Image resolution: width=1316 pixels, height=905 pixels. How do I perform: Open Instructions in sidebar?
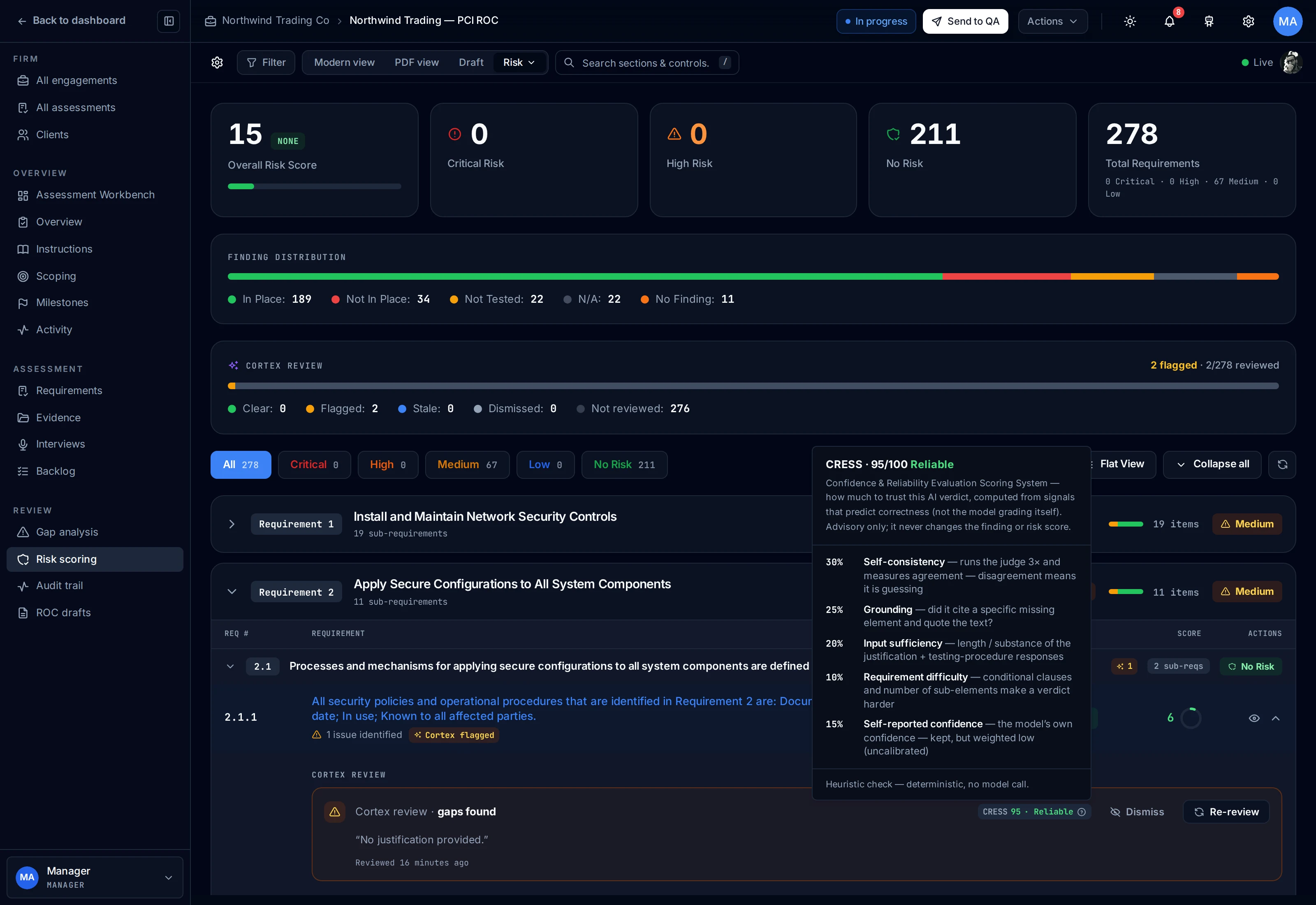click(x=95, y=250)
